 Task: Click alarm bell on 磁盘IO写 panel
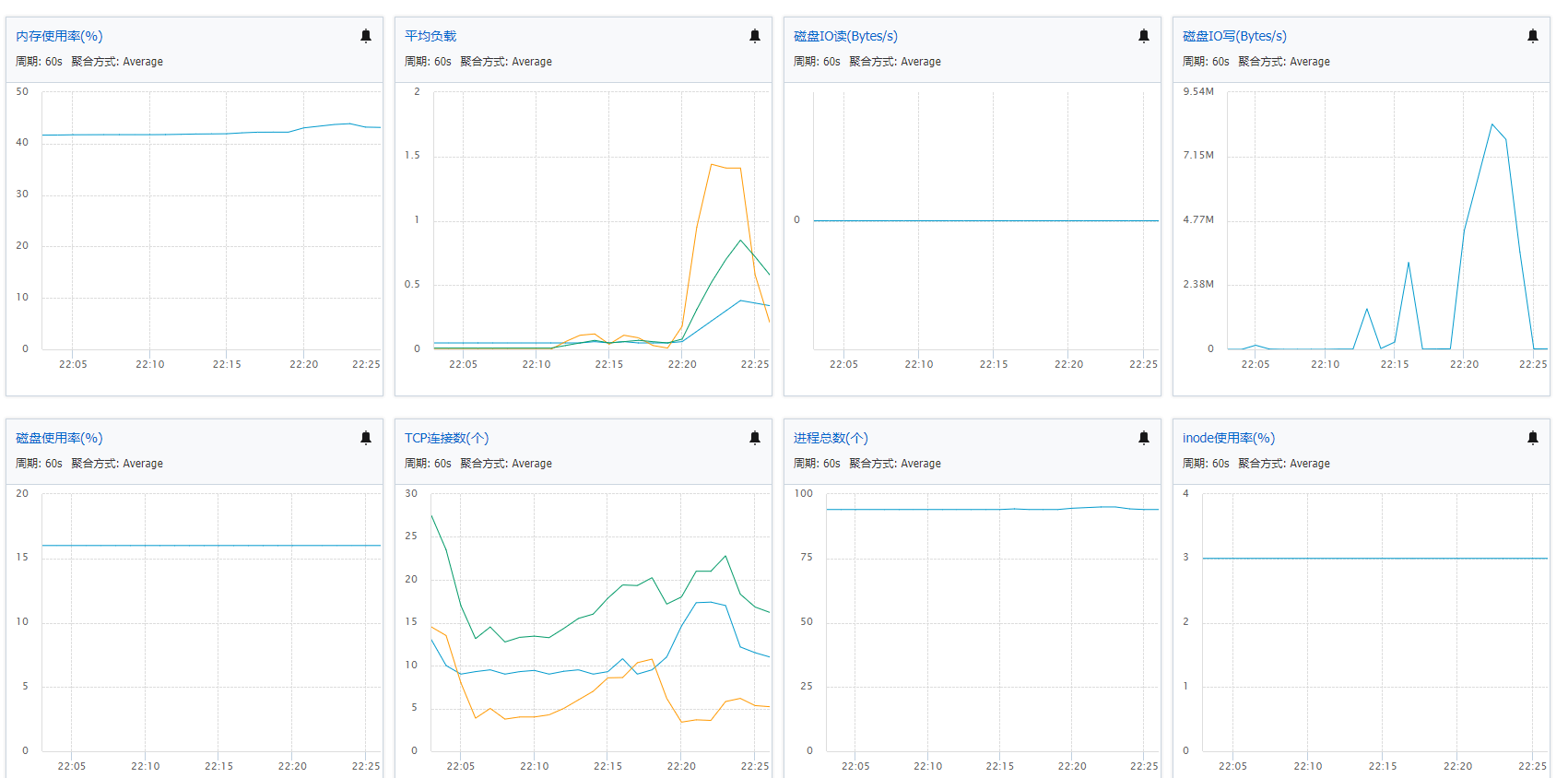1533,36
